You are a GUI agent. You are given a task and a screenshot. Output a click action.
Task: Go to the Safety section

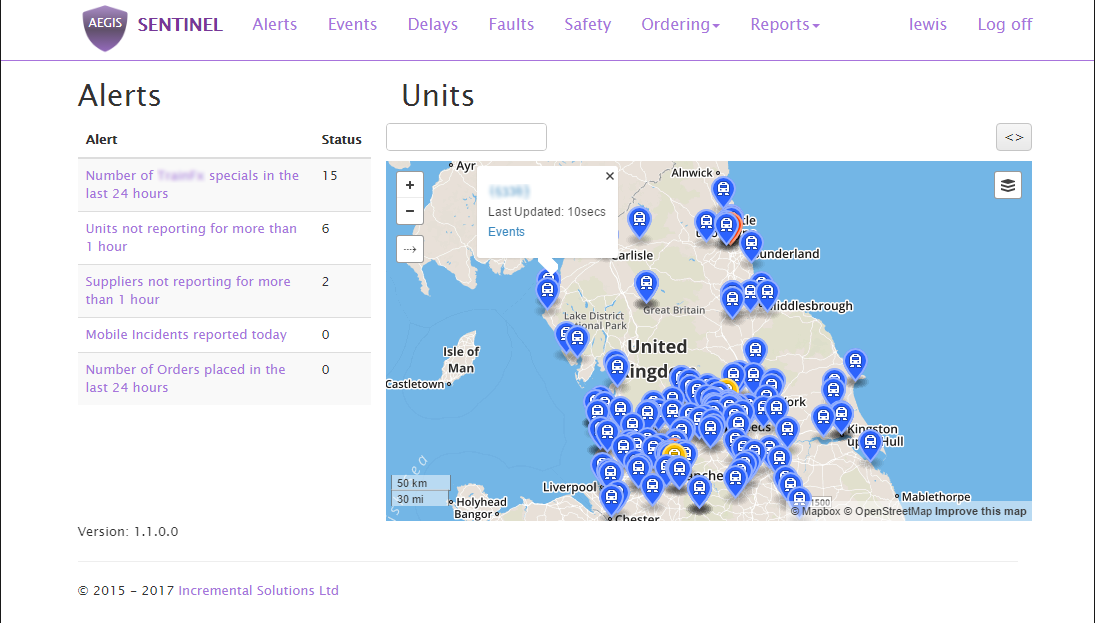click(587, 25)
